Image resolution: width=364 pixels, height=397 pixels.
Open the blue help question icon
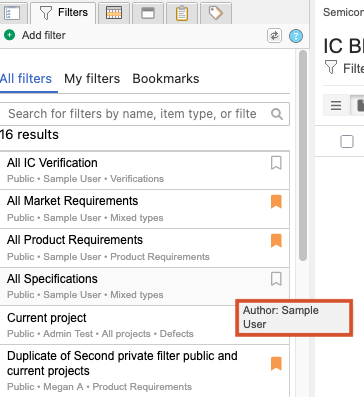[296, 36]
